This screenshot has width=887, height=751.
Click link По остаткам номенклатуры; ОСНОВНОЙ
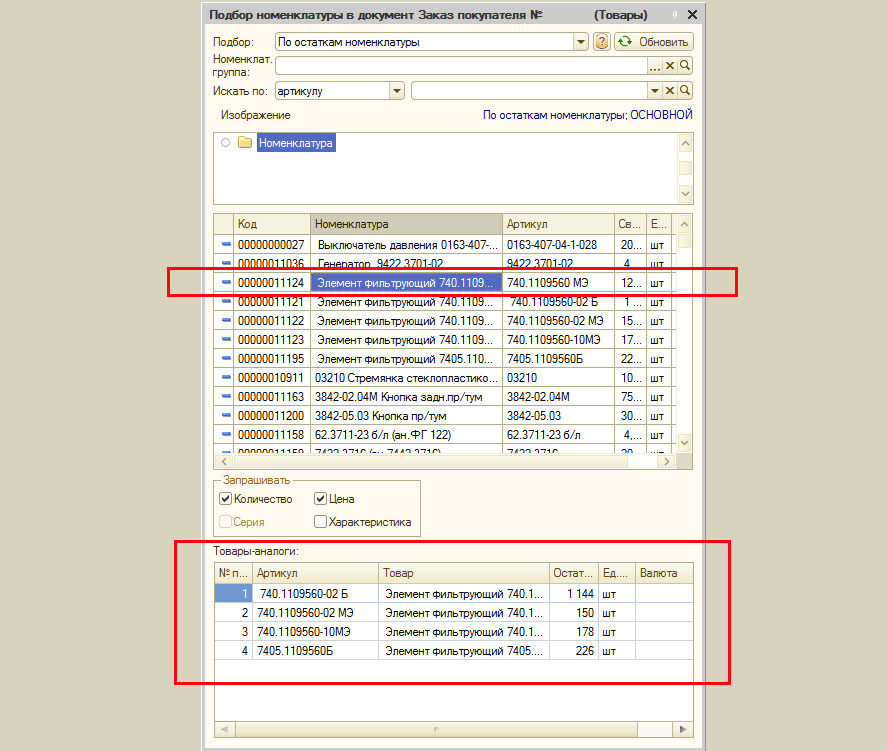pos(587,115)
